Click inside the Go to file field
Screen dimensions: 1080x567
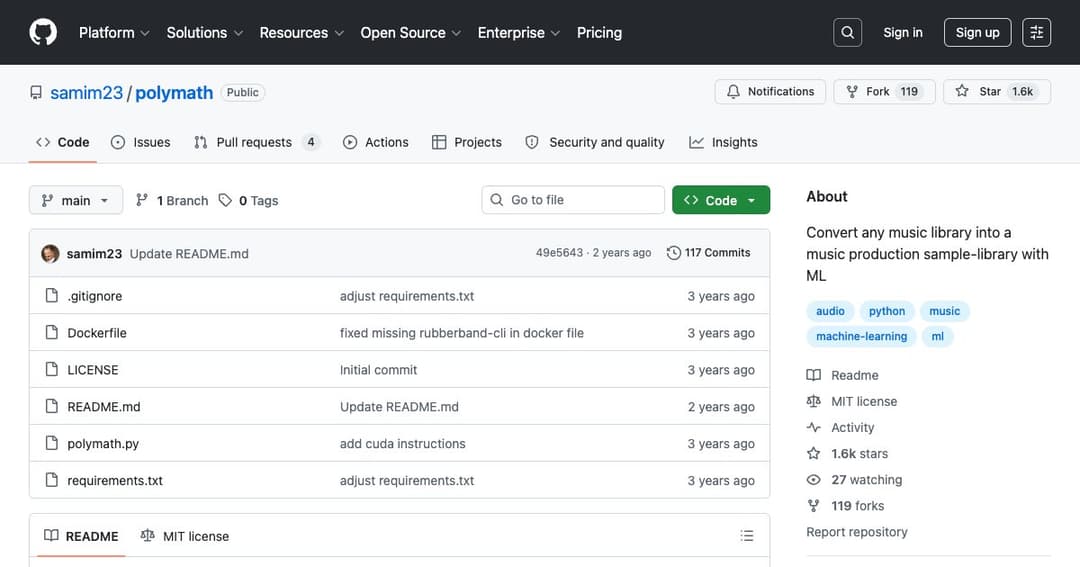click(573, 200)
